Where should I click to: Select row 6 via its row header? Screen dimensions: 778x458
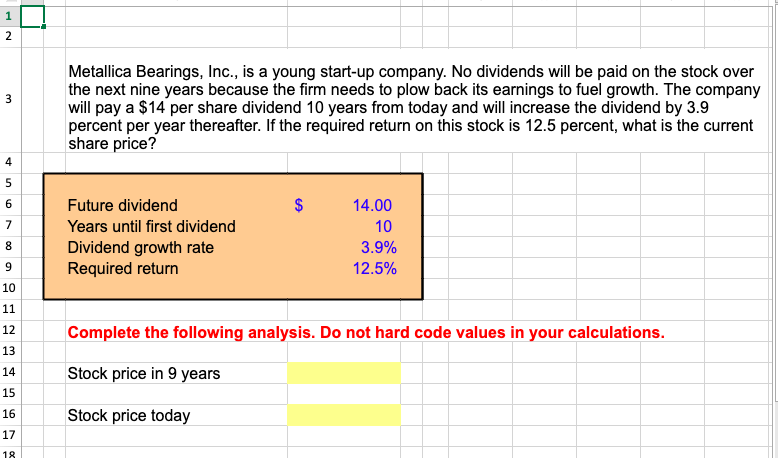[8, 204]
